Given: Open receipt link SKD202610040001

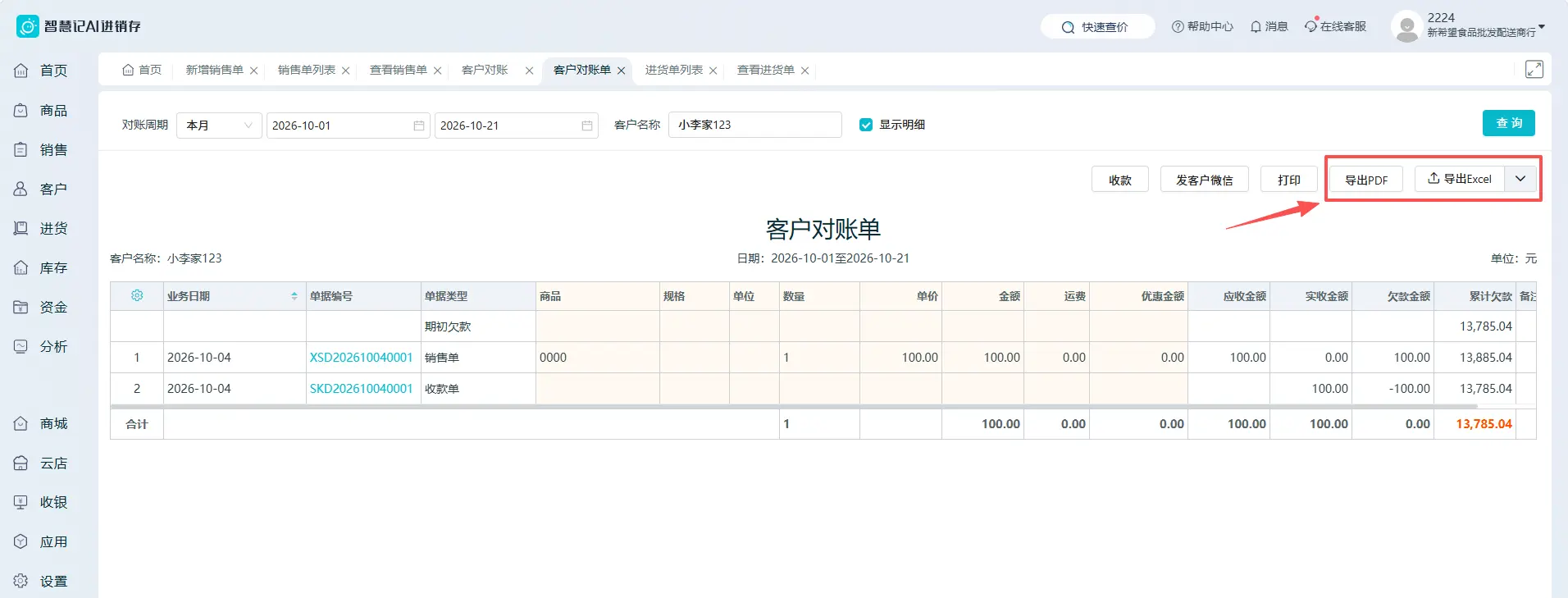Looking at the screenshot, I should [361, 389].
